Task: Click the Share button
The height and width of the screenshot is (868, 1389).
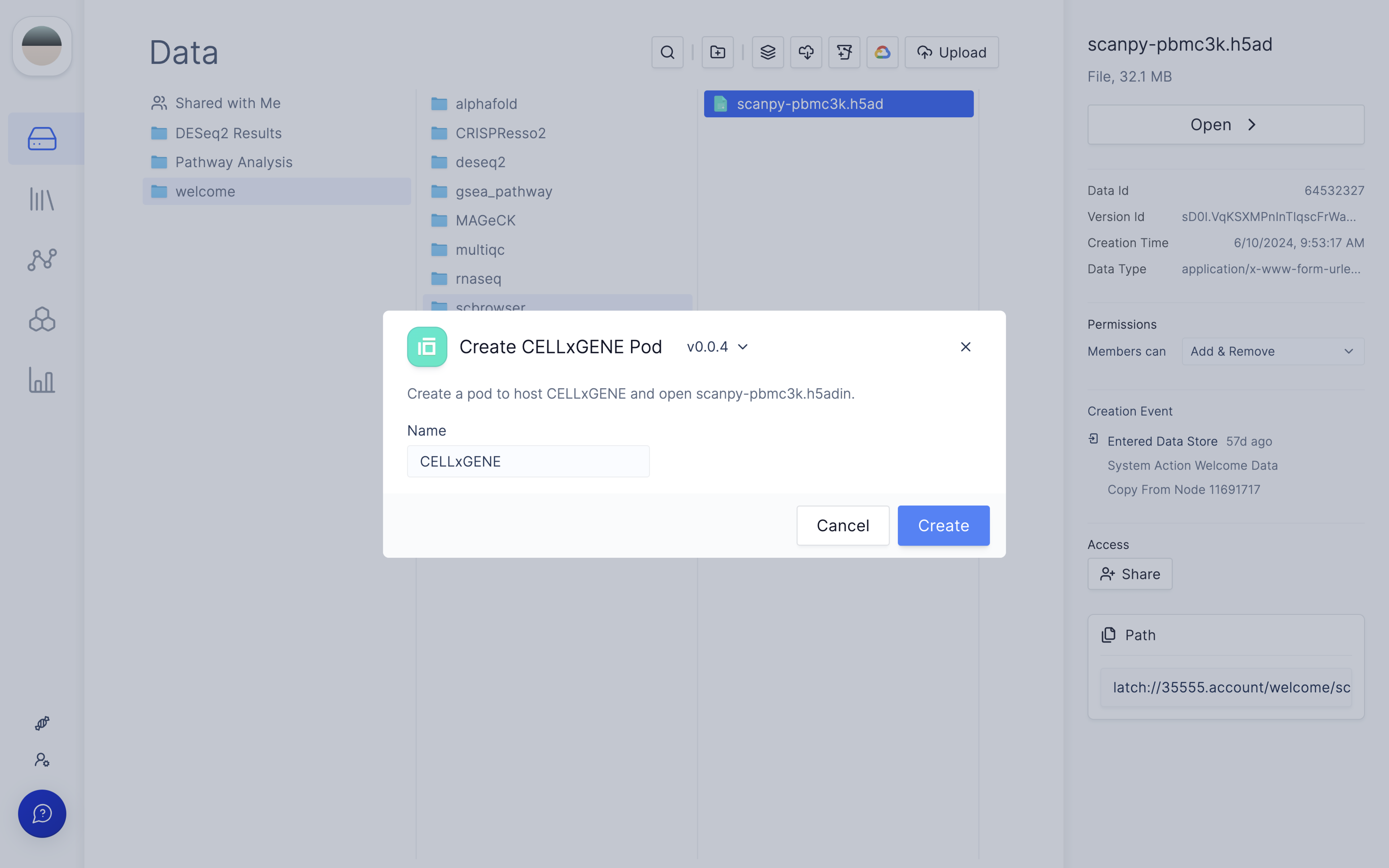Action: (1130, 574)
